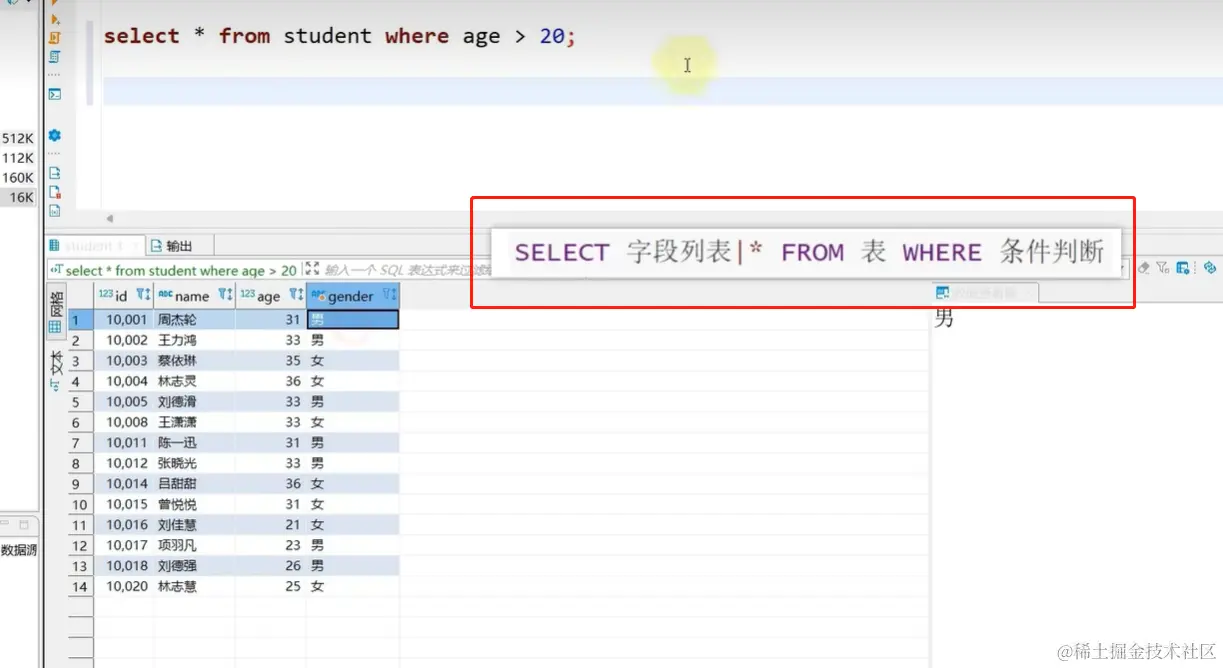Select the value viewer panel tab
Viewport: 1223px width, 668px height.
point(985,292)
